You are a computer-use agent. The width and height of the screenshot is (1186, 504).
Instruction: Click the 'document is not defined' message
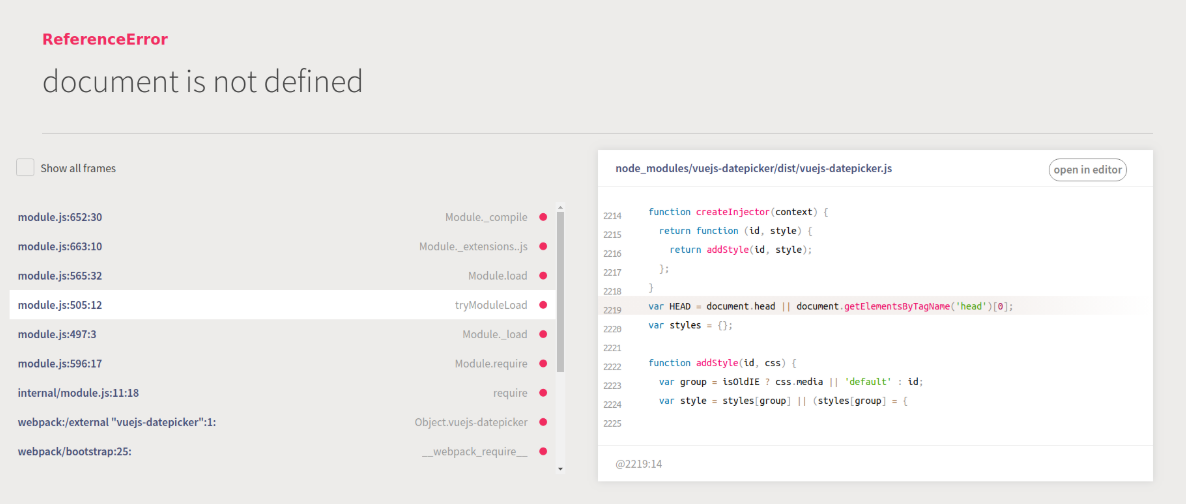coord(203,81)
